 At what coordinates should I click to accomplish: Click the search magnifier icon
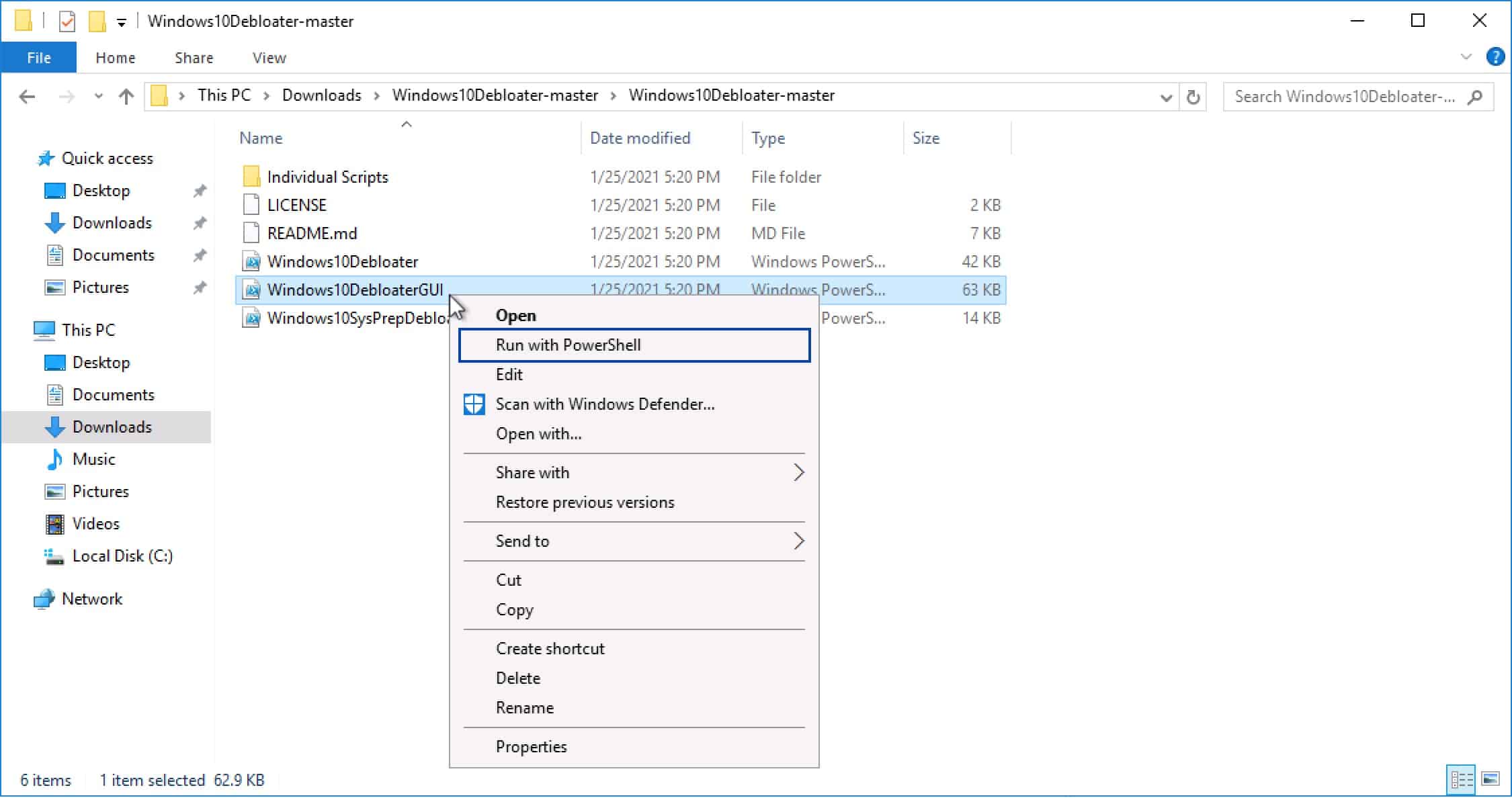click(1475, 97)
